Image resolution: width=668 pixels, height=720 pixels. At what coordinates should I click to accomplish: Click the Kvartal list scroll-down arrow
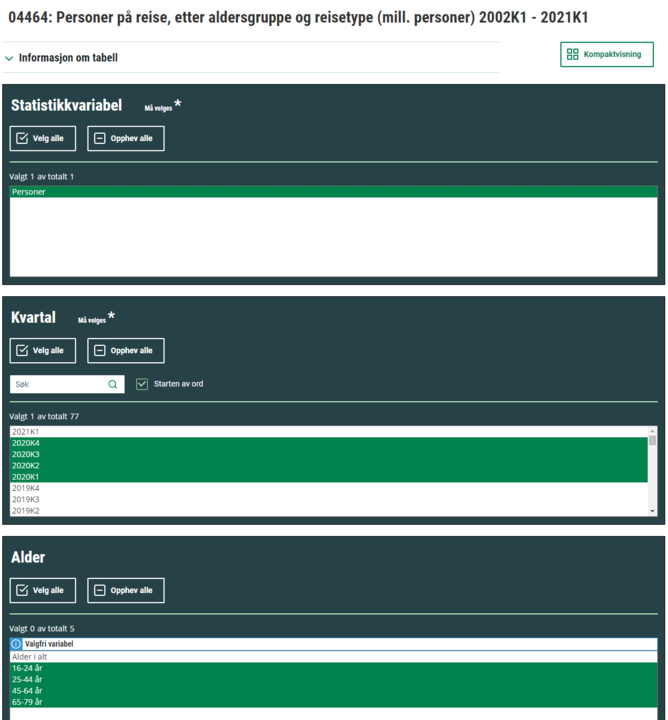click(x=652, y=511)
